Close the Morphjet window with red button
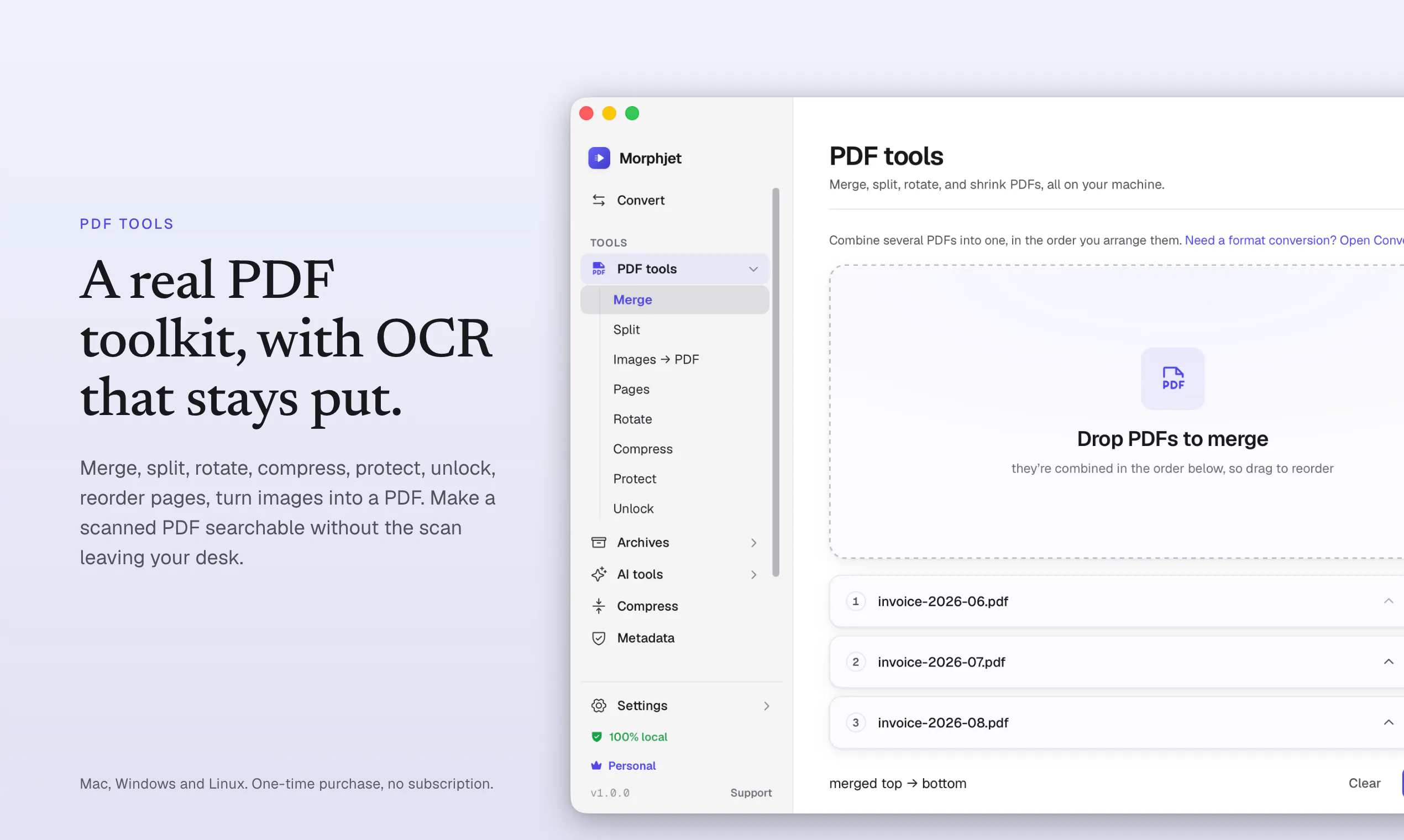Viewport: 1404px width, 840px height. (x=586, y=113)
